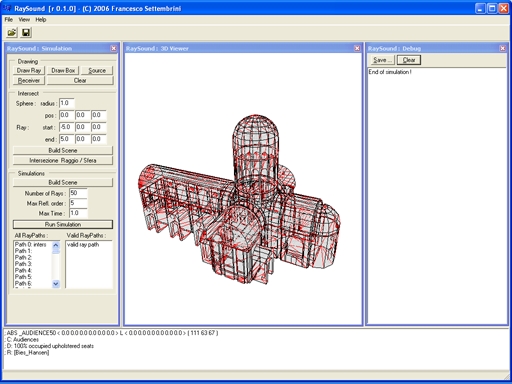Click the Number of Rays input field
Image resolution: width=512 pixels, height=384 pixels.
point(78,193)
